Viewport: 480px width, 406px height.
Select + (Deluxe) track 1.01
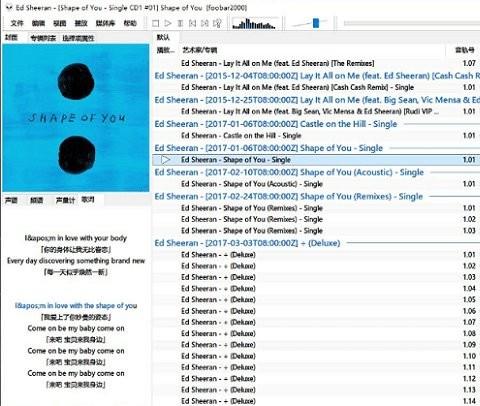[316, 255]
